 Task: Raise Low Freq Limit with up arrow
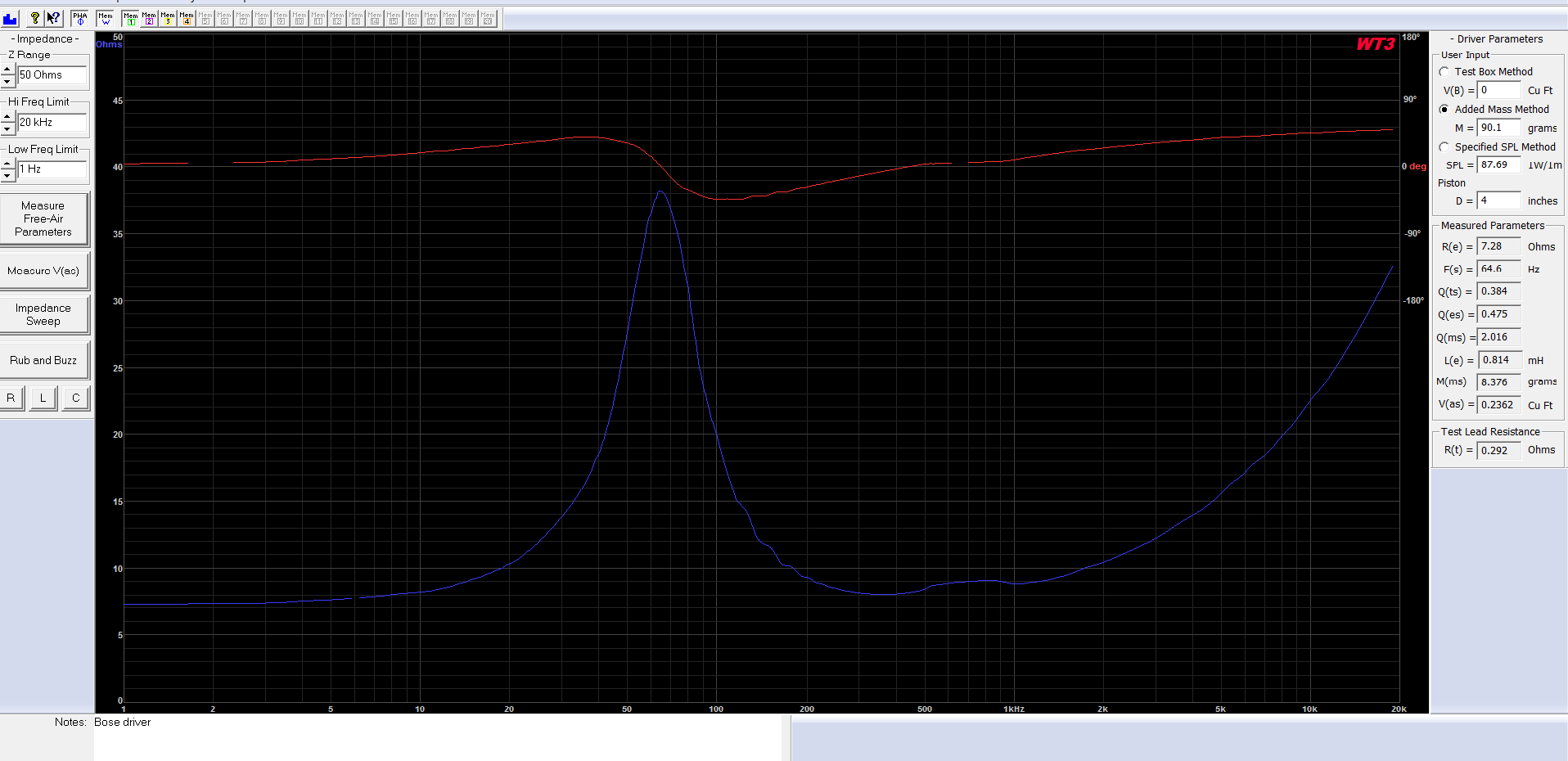[x=7, y=164]
